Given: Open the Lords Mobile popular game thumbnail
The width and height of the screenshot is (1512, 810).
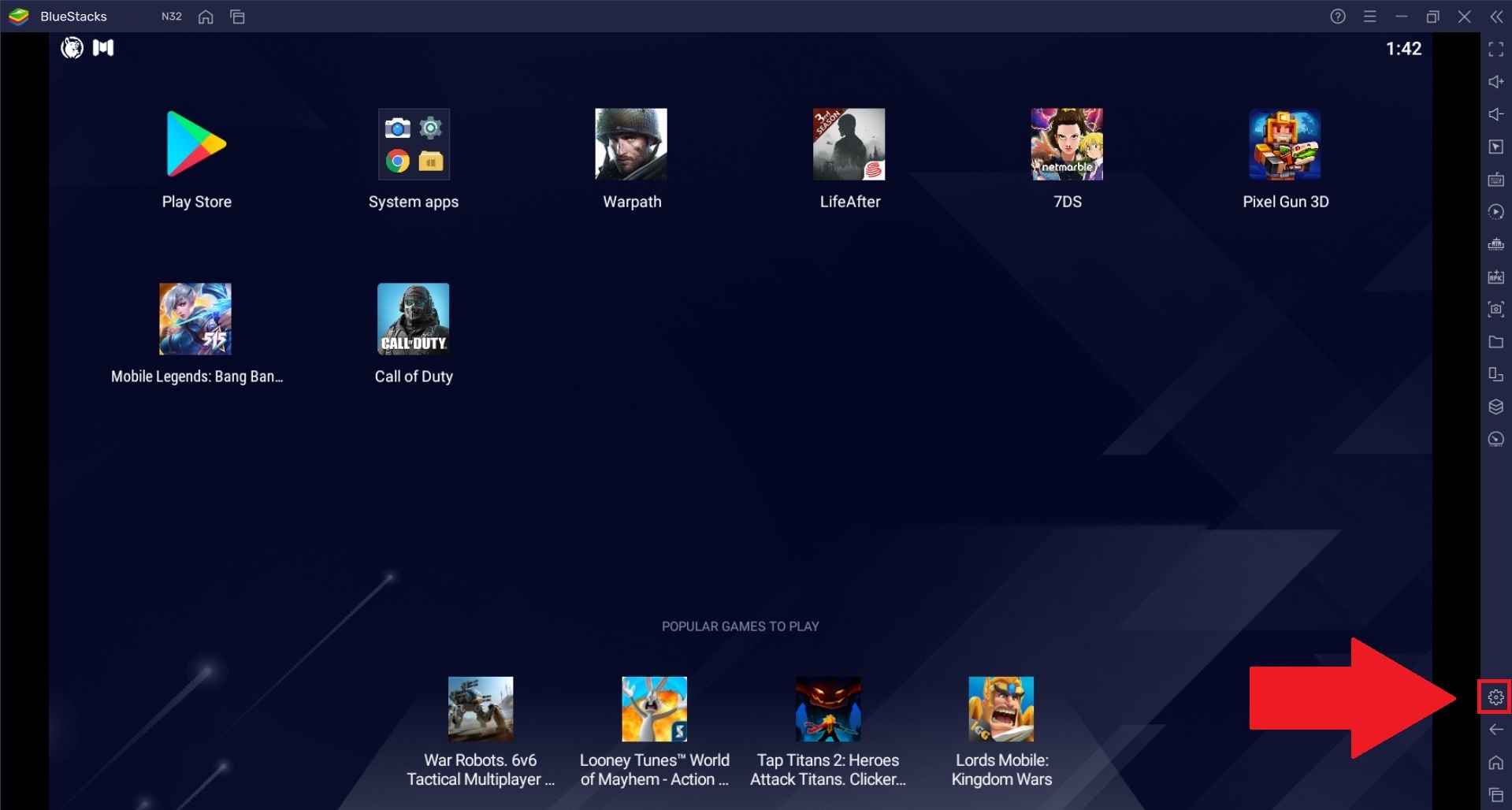Looking at the screenshot, I should click(1001, 708).
